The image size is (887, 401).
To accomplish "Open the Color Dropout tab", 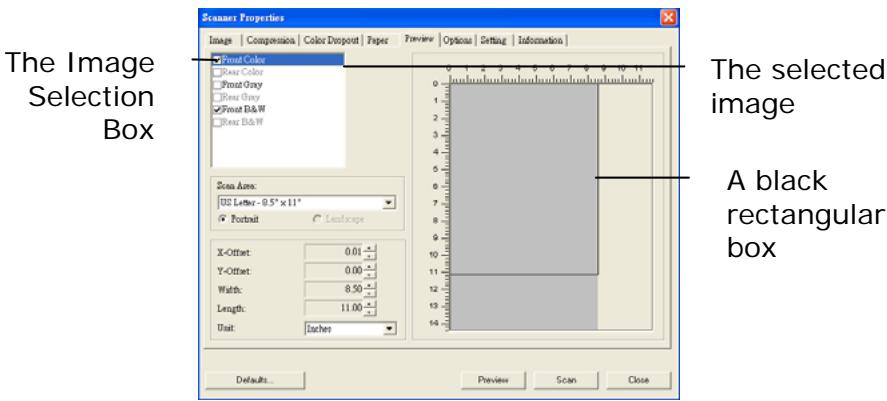I will coord(331,41).
